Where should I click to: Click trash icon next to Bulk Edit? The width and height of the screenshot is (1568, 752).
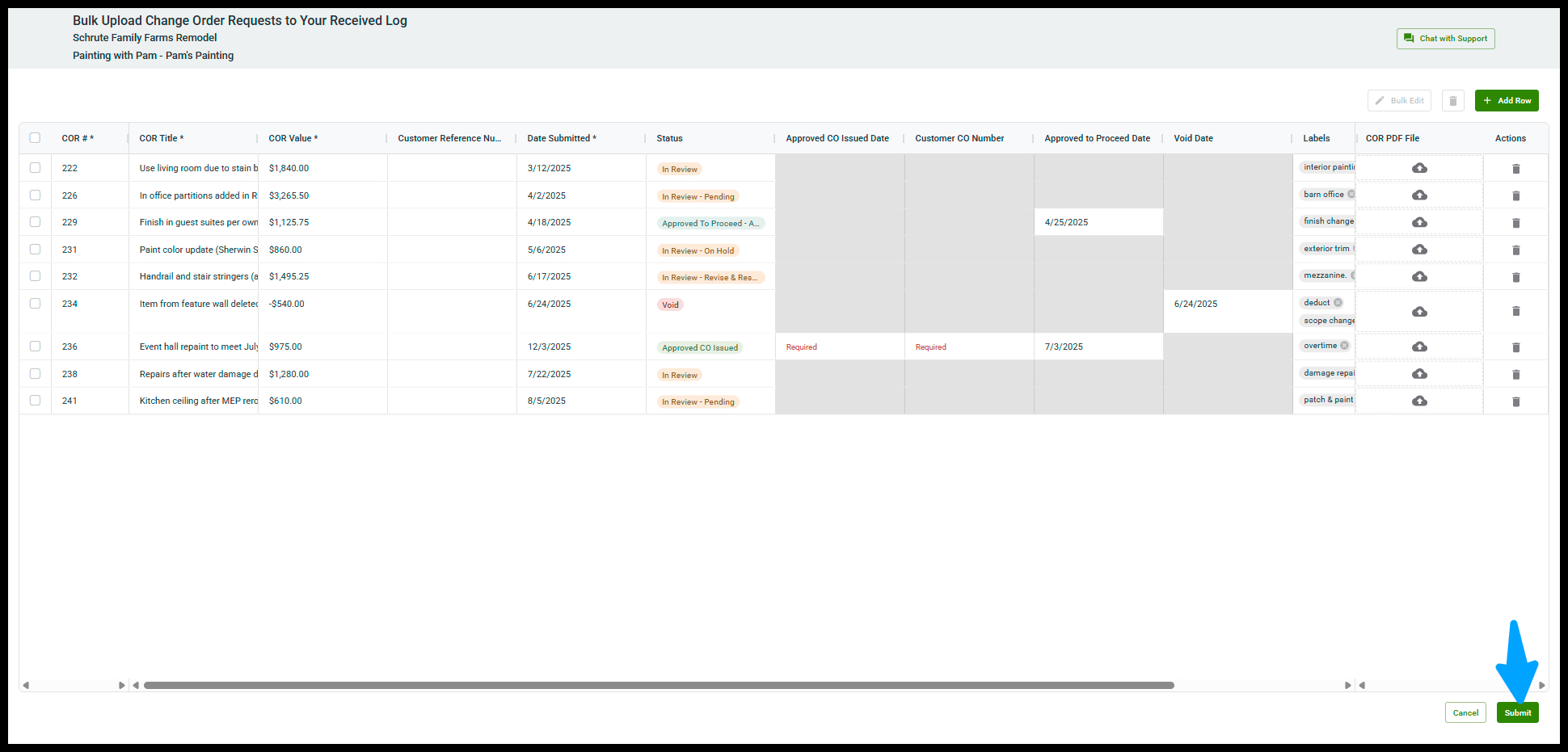1452,101
